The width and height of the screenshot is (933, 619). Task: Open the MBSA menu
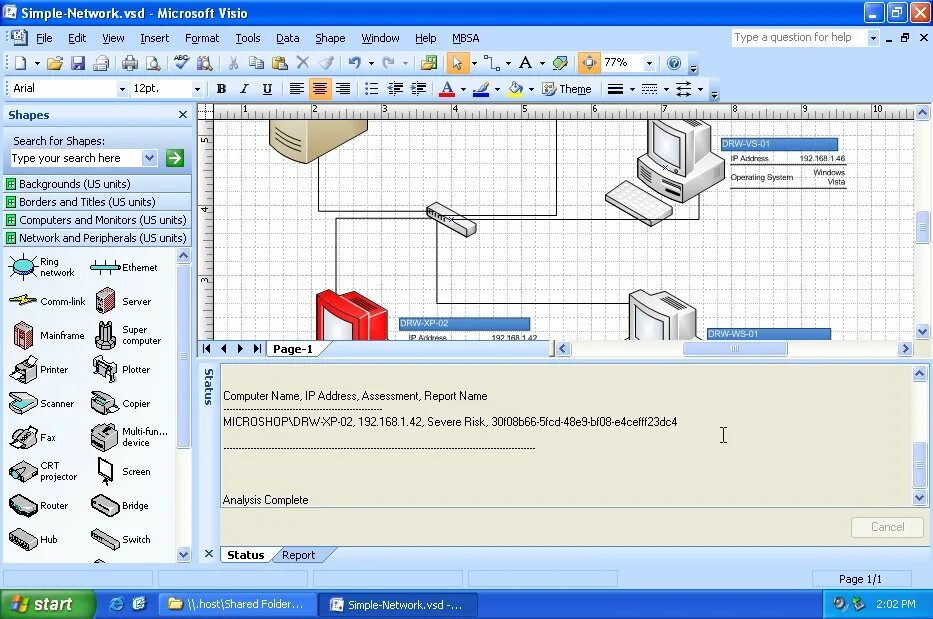pos(465,38)
